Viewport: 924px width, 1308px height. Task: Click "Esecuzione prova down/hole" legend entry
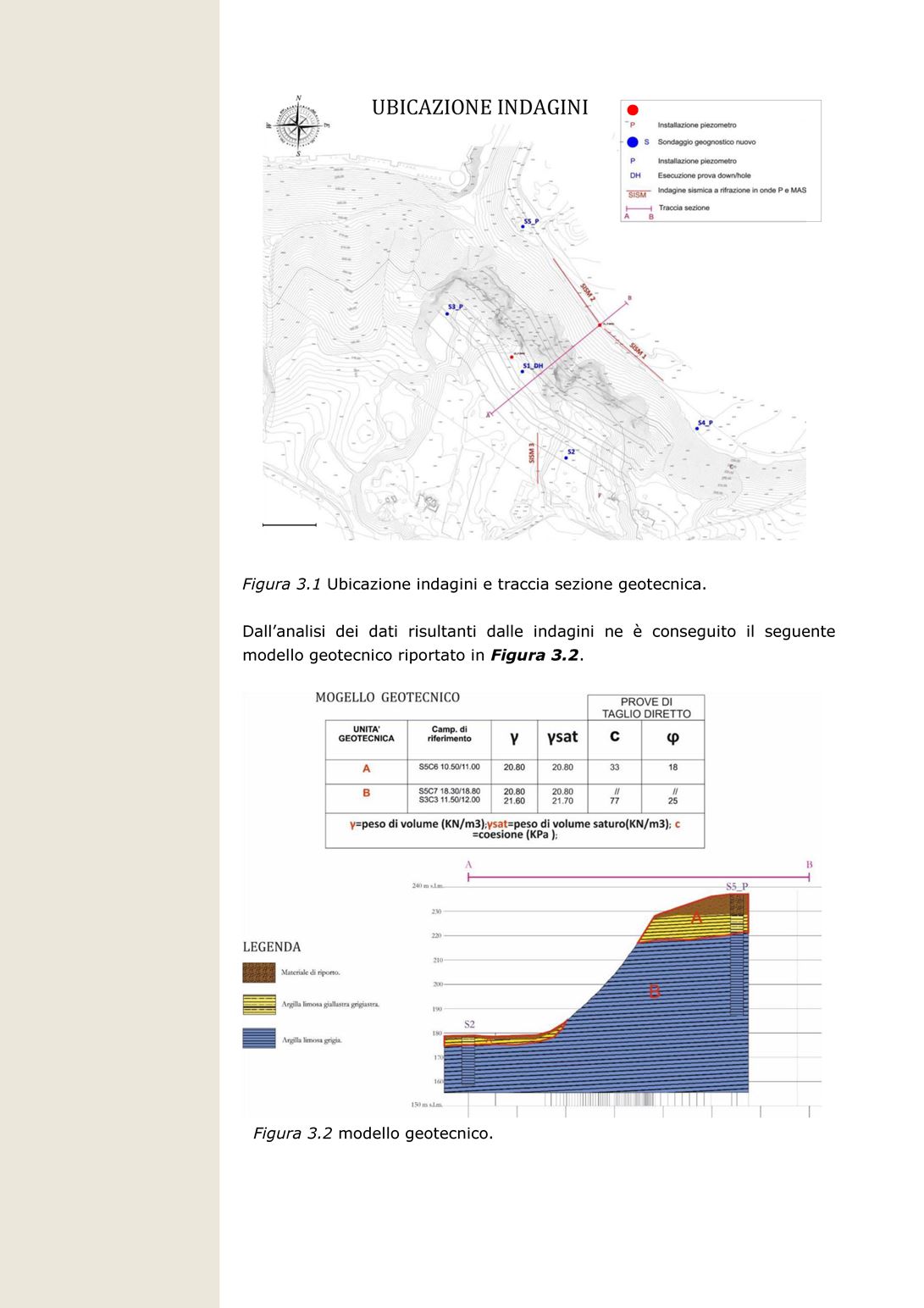coord(704,175)
